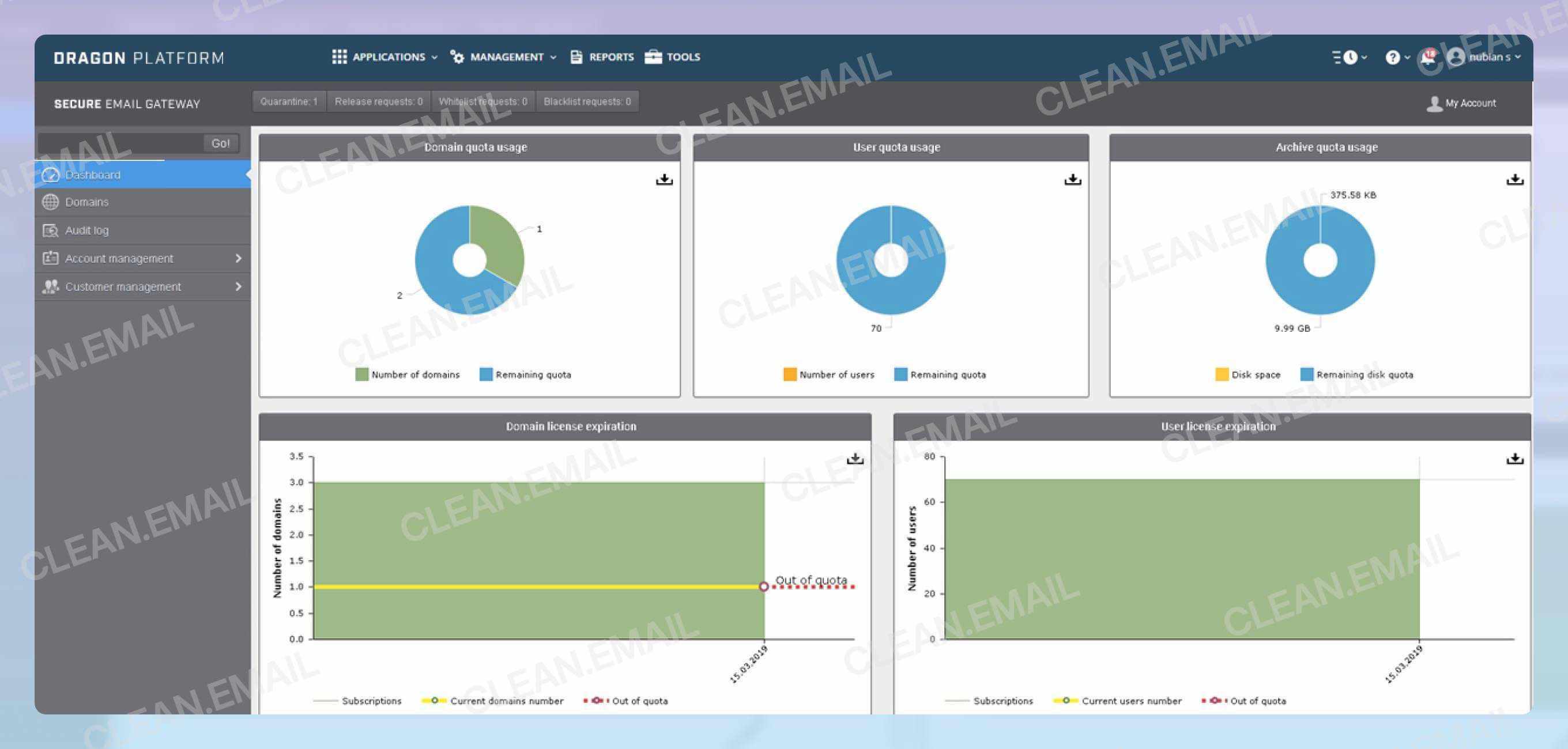Click the Tools briefcase icon
This screenshot has height=749, width=1568.
click(x=653, y=56)
